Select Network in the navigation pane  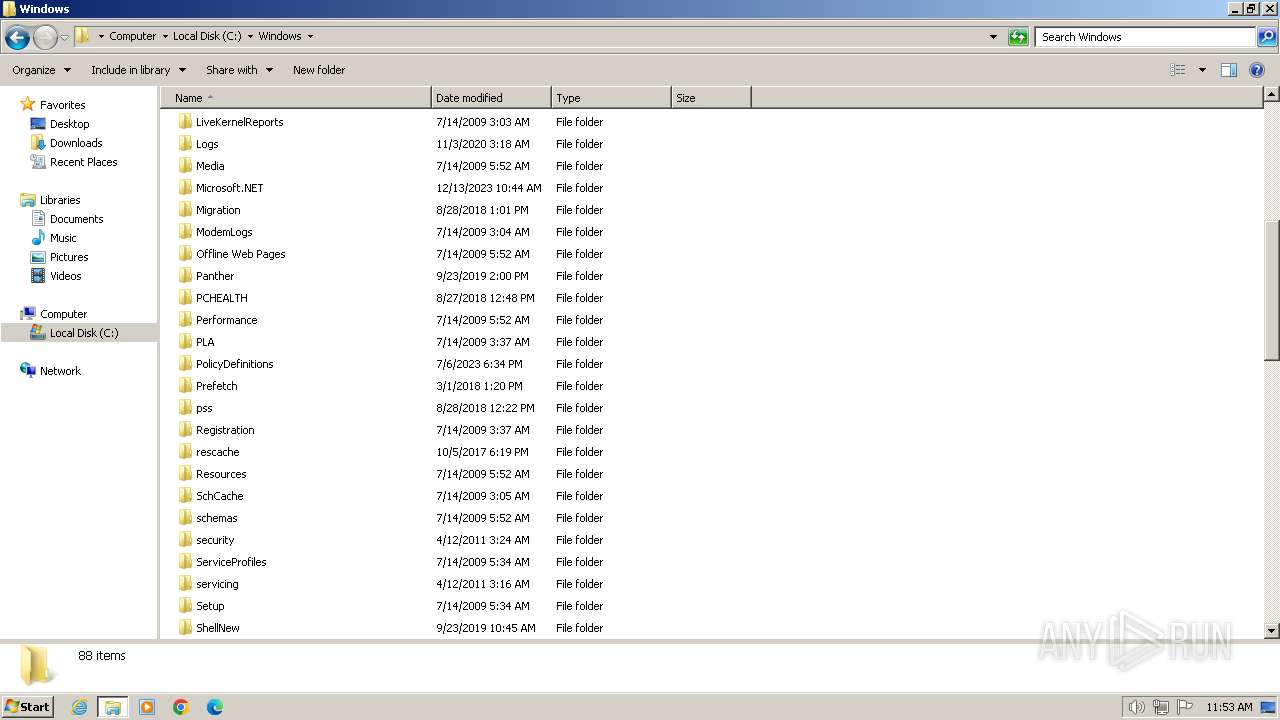coord(60,371)
